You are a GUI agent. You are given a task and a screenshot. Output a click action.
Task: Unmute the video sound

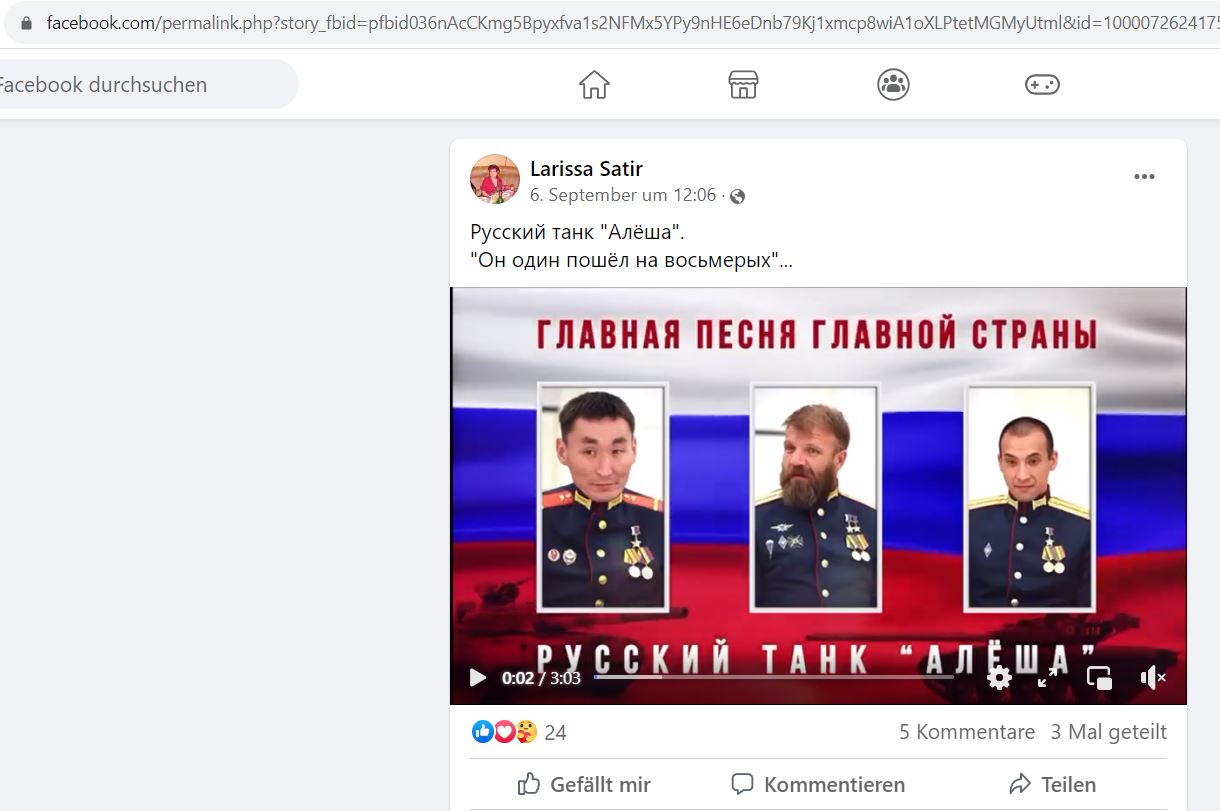pos(1152,678)
